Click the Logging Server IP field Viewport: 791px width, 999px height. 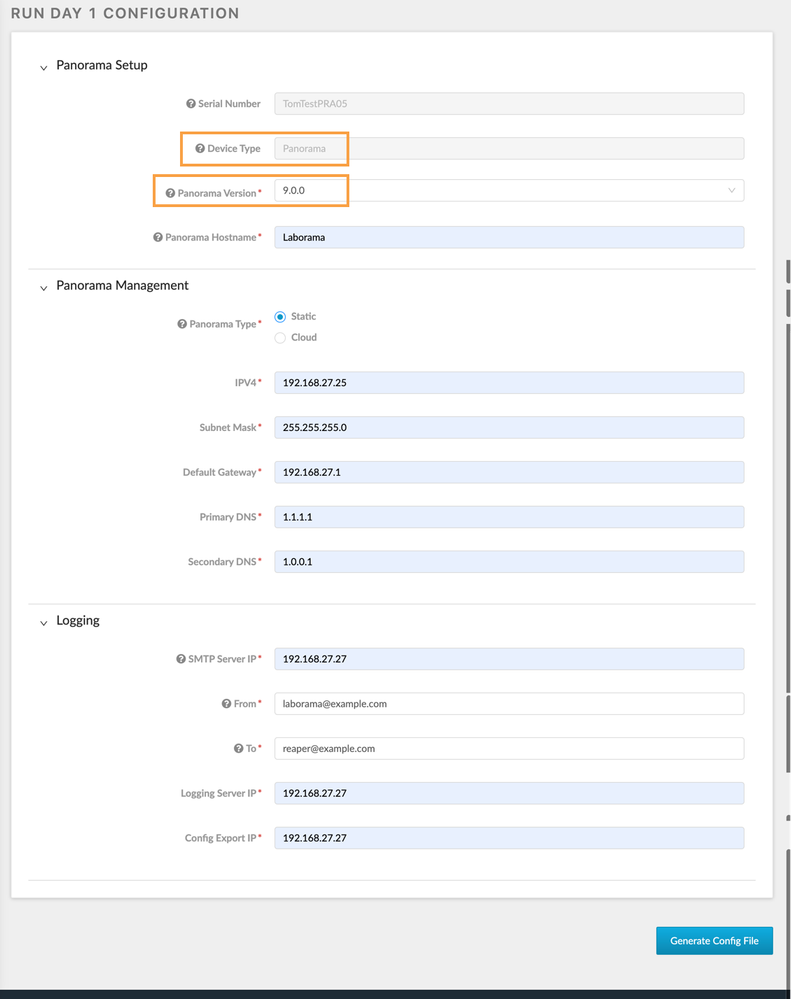click(508, 793)
